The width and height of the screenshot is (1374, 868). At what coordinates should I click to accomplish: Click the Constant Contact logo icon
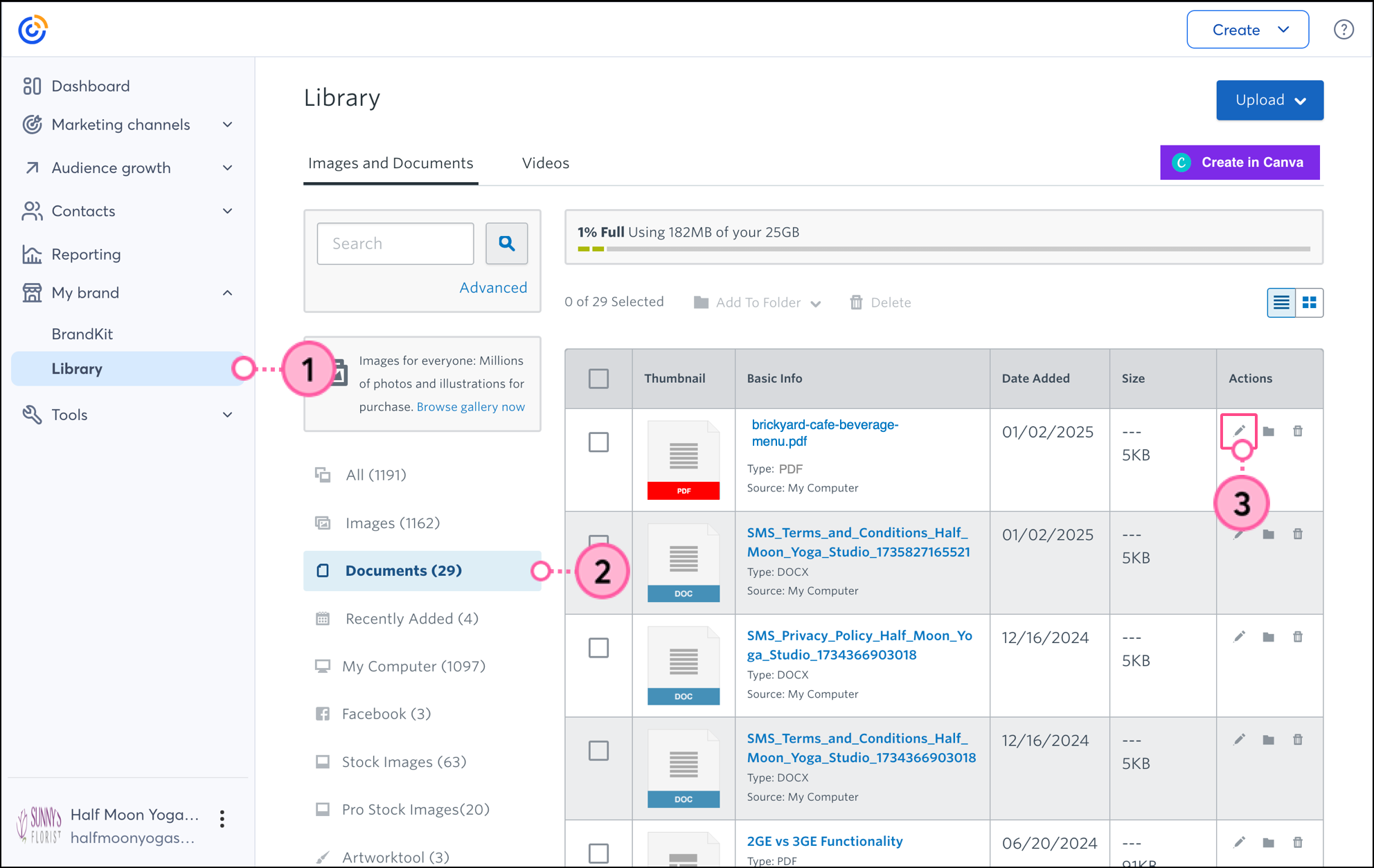coord(33,29)
